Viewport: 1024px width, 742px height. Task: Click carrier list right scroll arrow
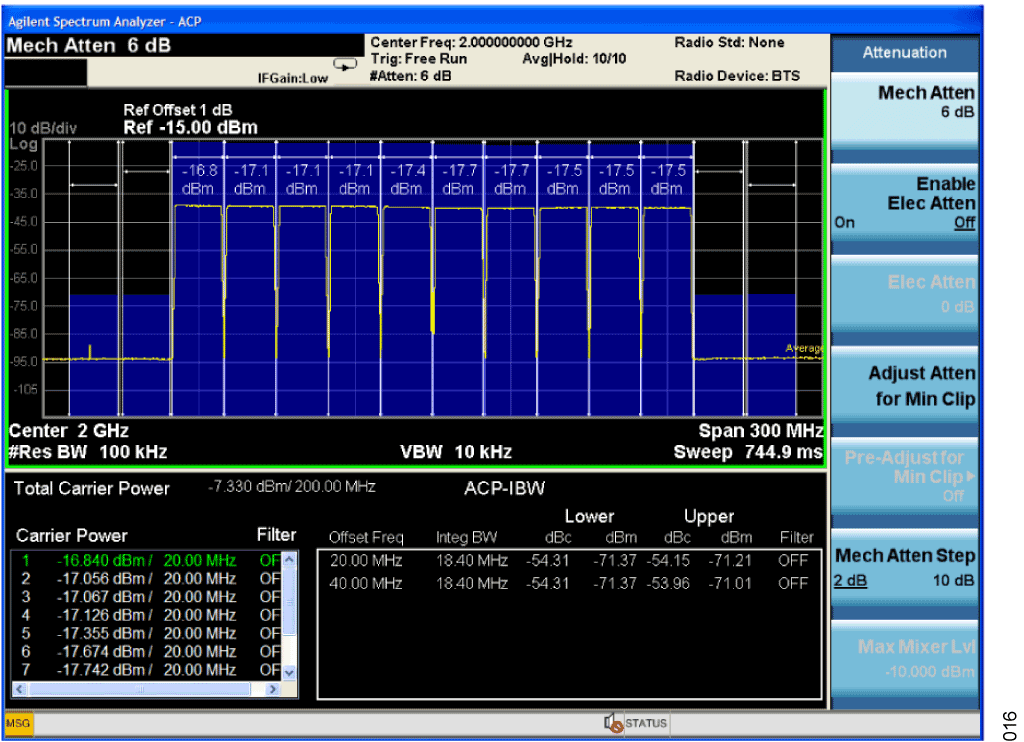click(273, 689)
